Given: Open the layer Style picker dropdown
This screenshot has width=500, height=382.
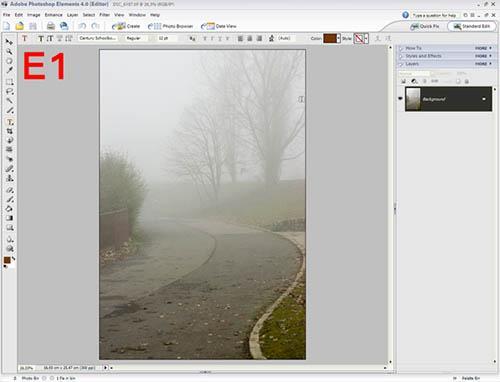Looking at the screenshot, I should [x=366, y=39].
